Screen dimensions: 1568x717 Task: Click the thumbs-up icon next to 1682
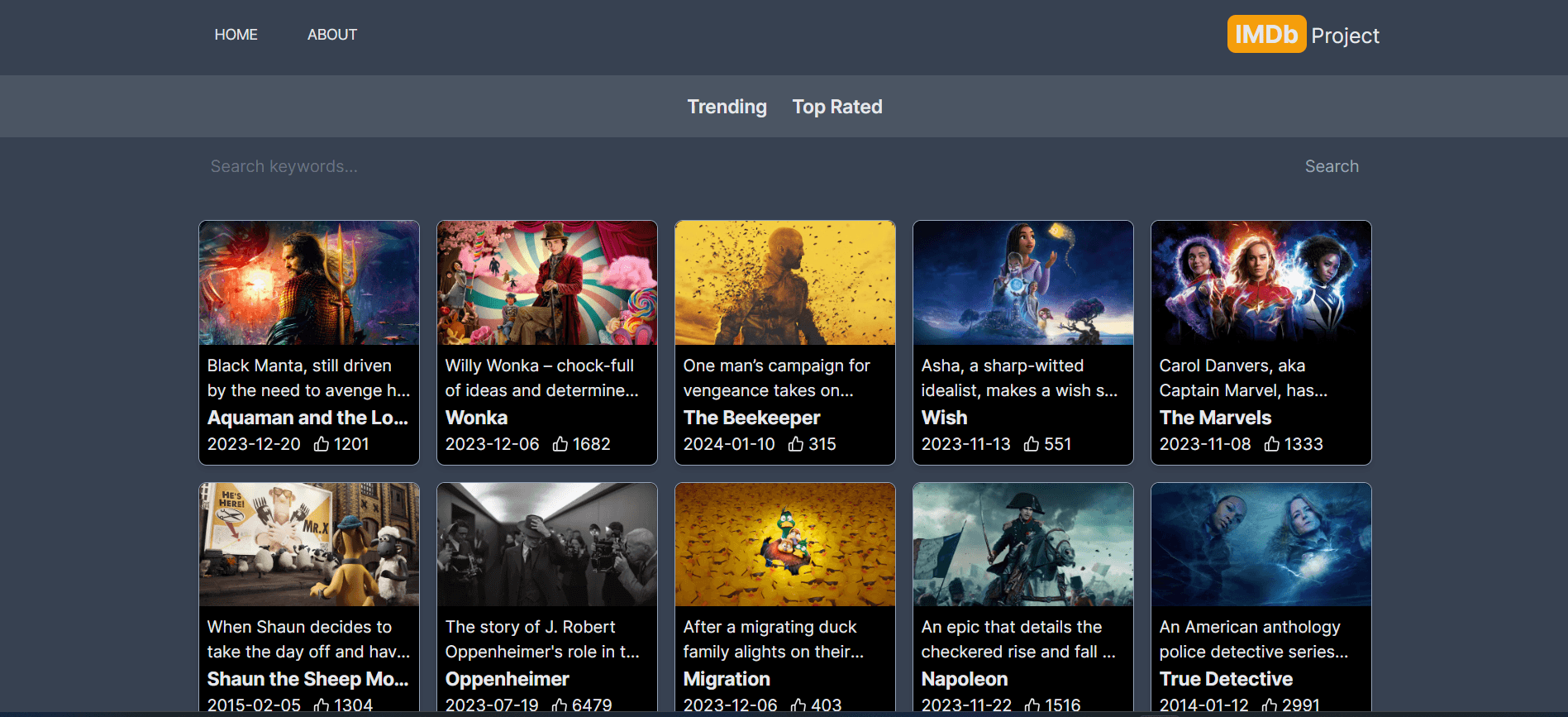tap(560, 444)
